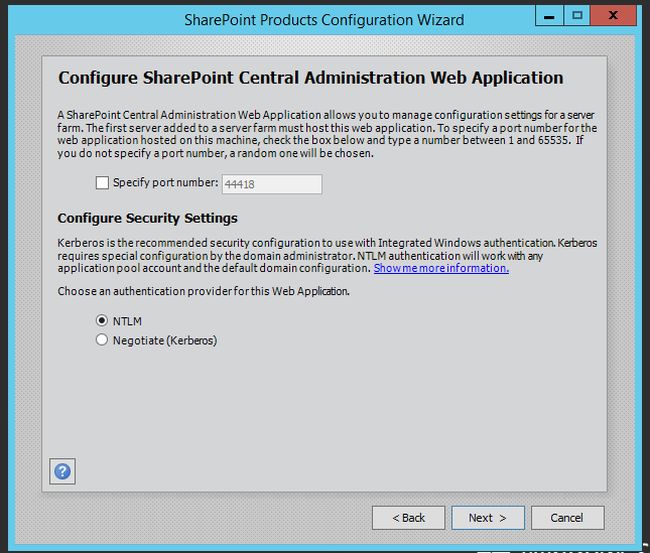This screenshot has height=553, width=650.
Task: Click the Choose an authentication provider text
Action: click(x=204, y=291)
